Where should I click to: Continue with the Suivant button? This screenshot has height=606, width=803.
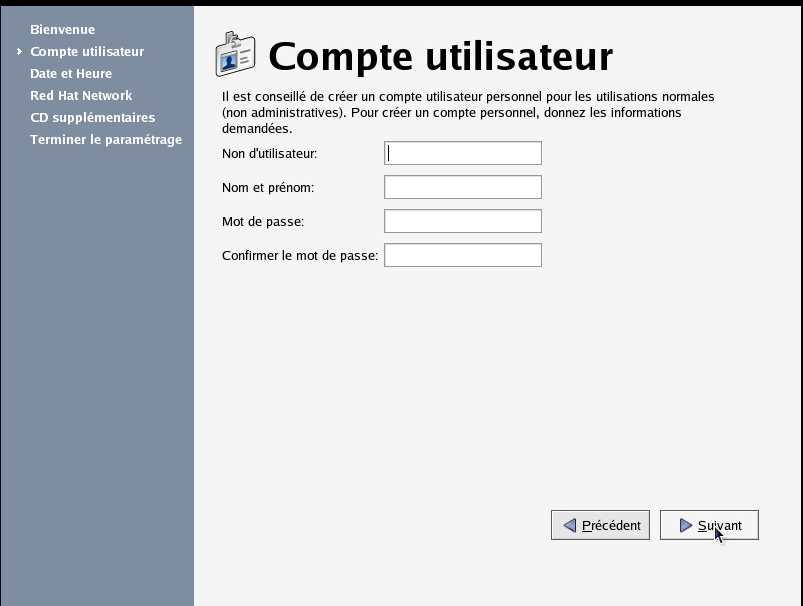[x=709, y=525]
